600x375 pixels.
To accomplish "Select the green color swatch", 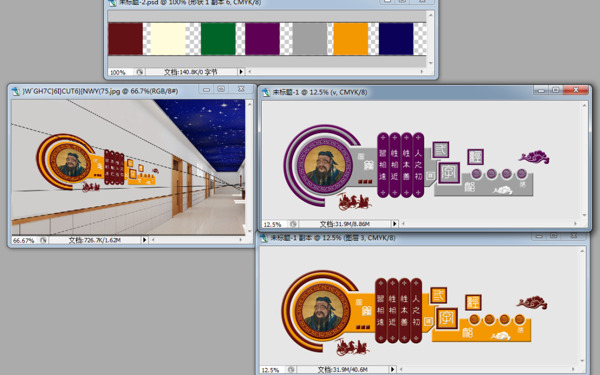I will (218, 39).
